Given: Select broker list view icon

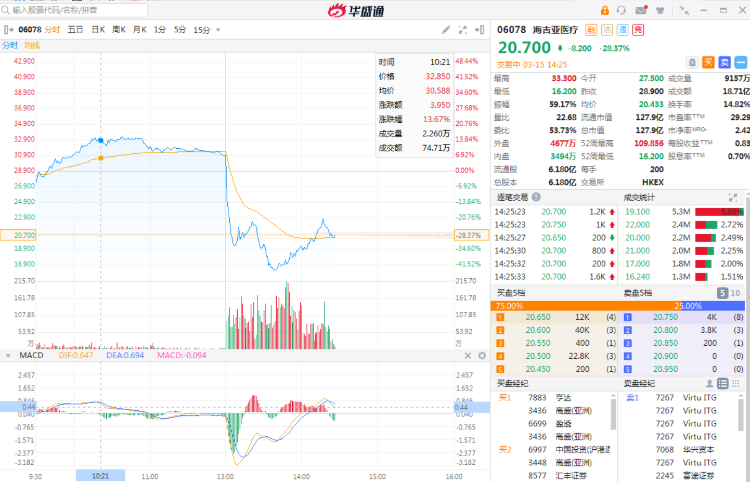Looking at the screenshot, I should point(723,383).
